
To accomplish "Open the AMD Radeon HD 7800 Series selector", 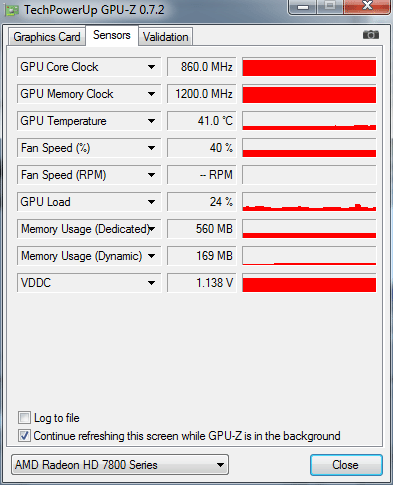I will [x=120, y=465].
